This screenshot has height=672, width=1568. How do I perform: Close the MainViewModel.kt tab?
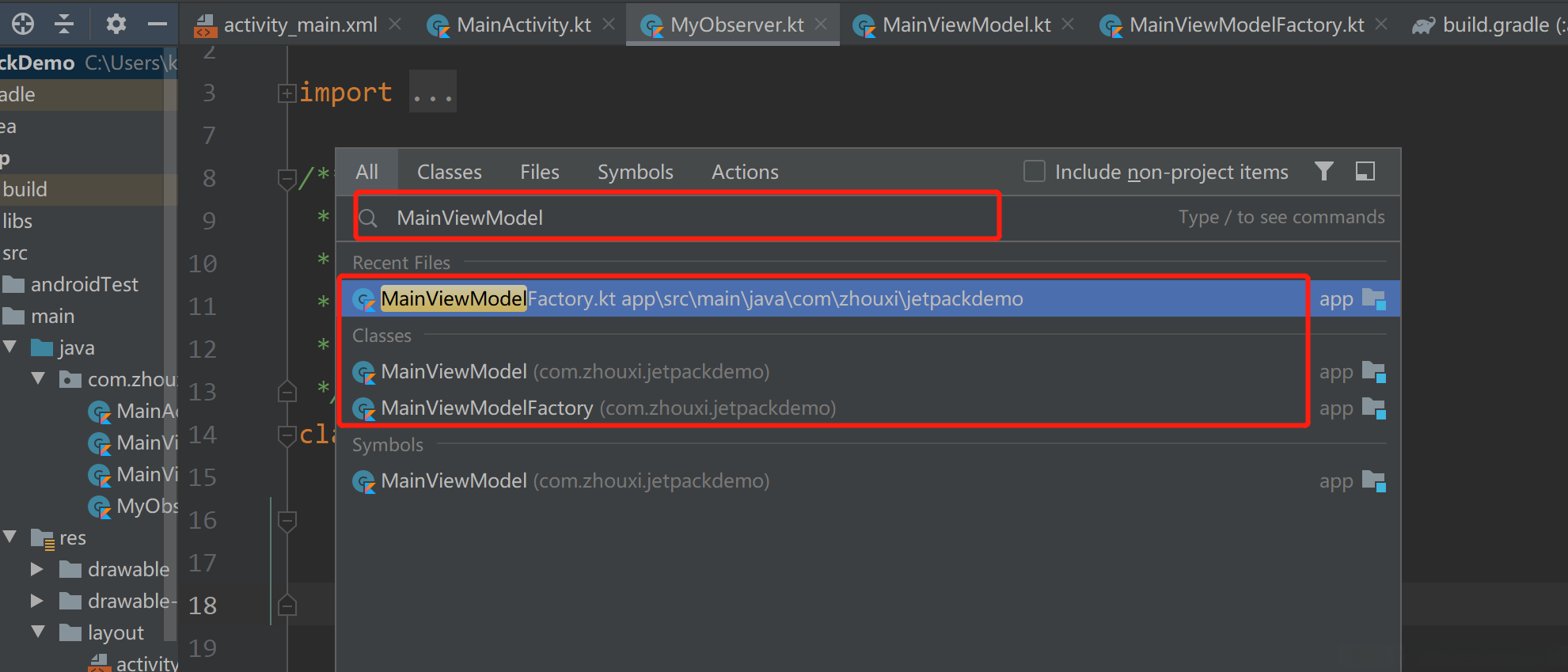(1068, 25)
